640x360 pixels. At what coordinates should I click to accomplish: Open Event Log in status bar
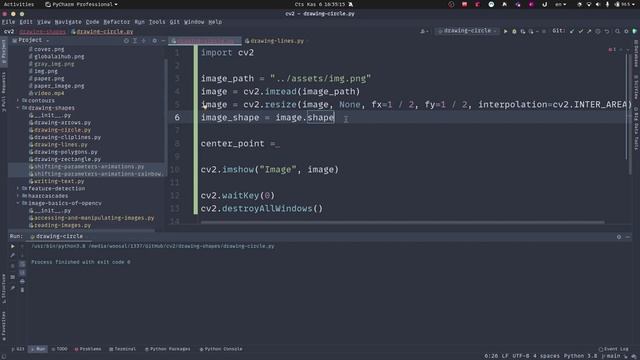click(613, 349)
